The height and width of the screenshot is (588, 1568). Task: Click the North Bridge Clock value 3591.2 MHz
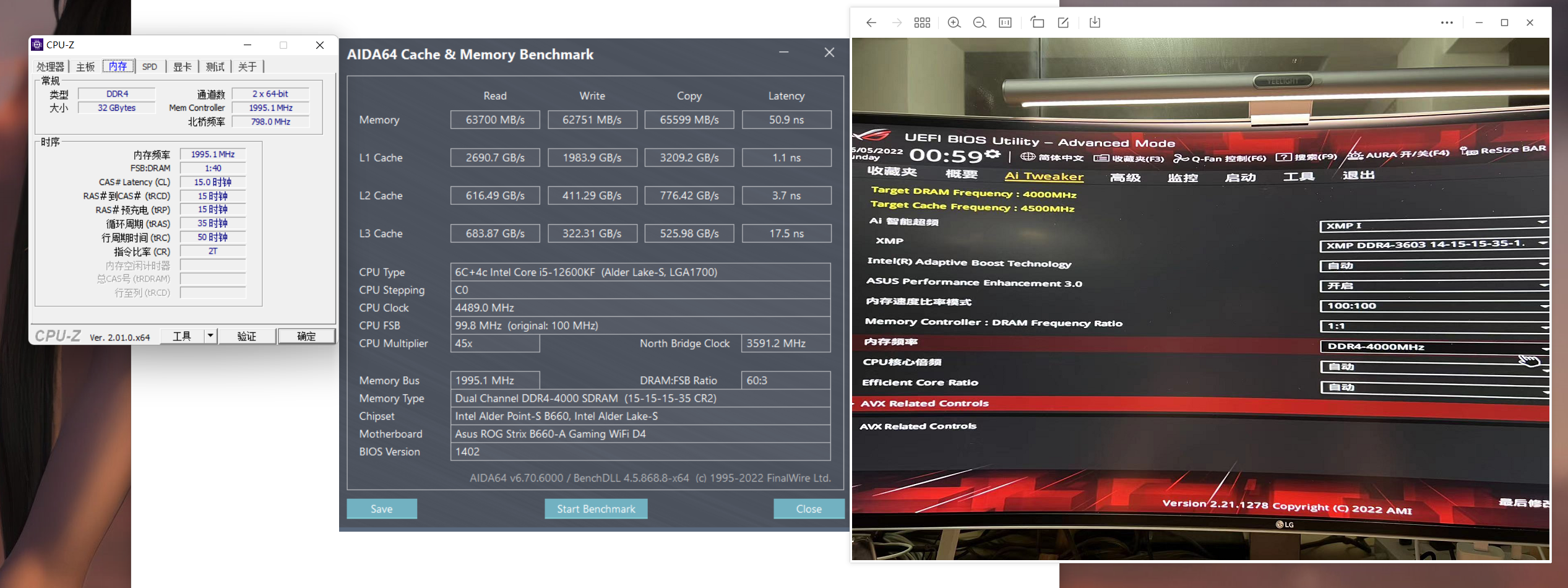[x=786, y=343]
